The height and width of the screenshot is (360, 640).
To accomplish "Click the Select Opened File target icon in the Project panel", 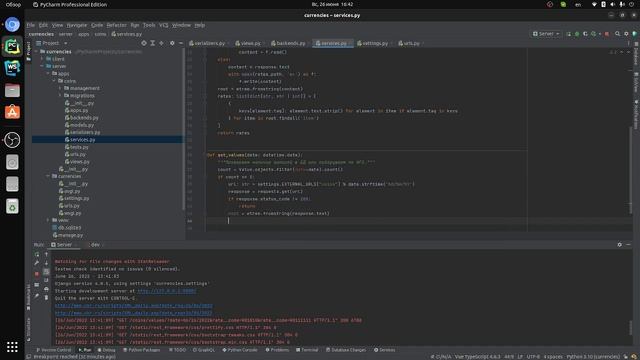I will (x=144, y=43).
